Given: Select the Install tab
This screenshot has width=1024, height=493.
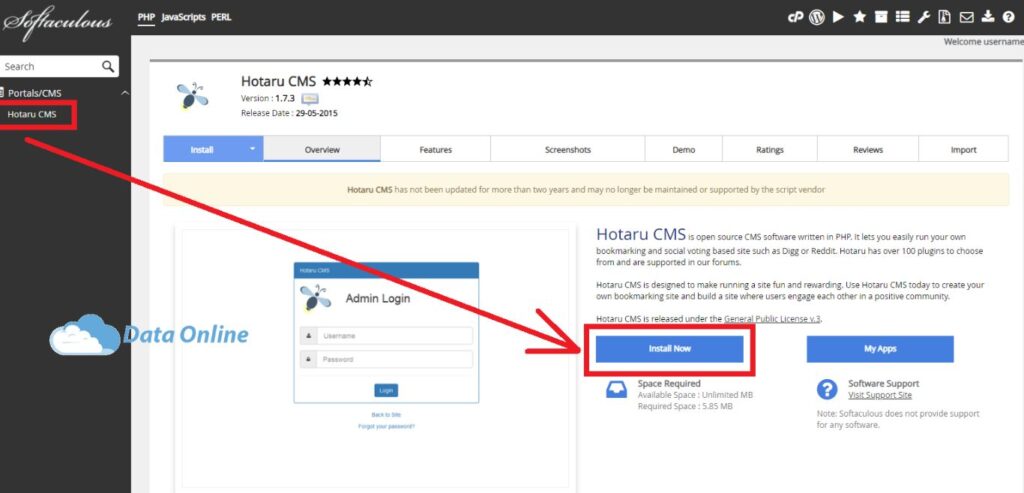Looking at the screenshot, I should click(x=202, y=150).
